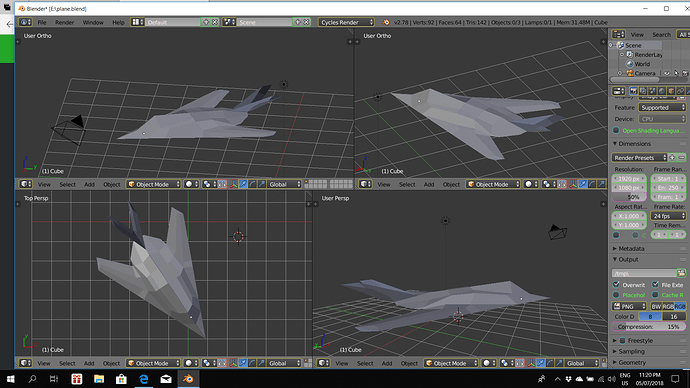Select the Object properties tab icon

pyautogui.click(x=671, y=91)
